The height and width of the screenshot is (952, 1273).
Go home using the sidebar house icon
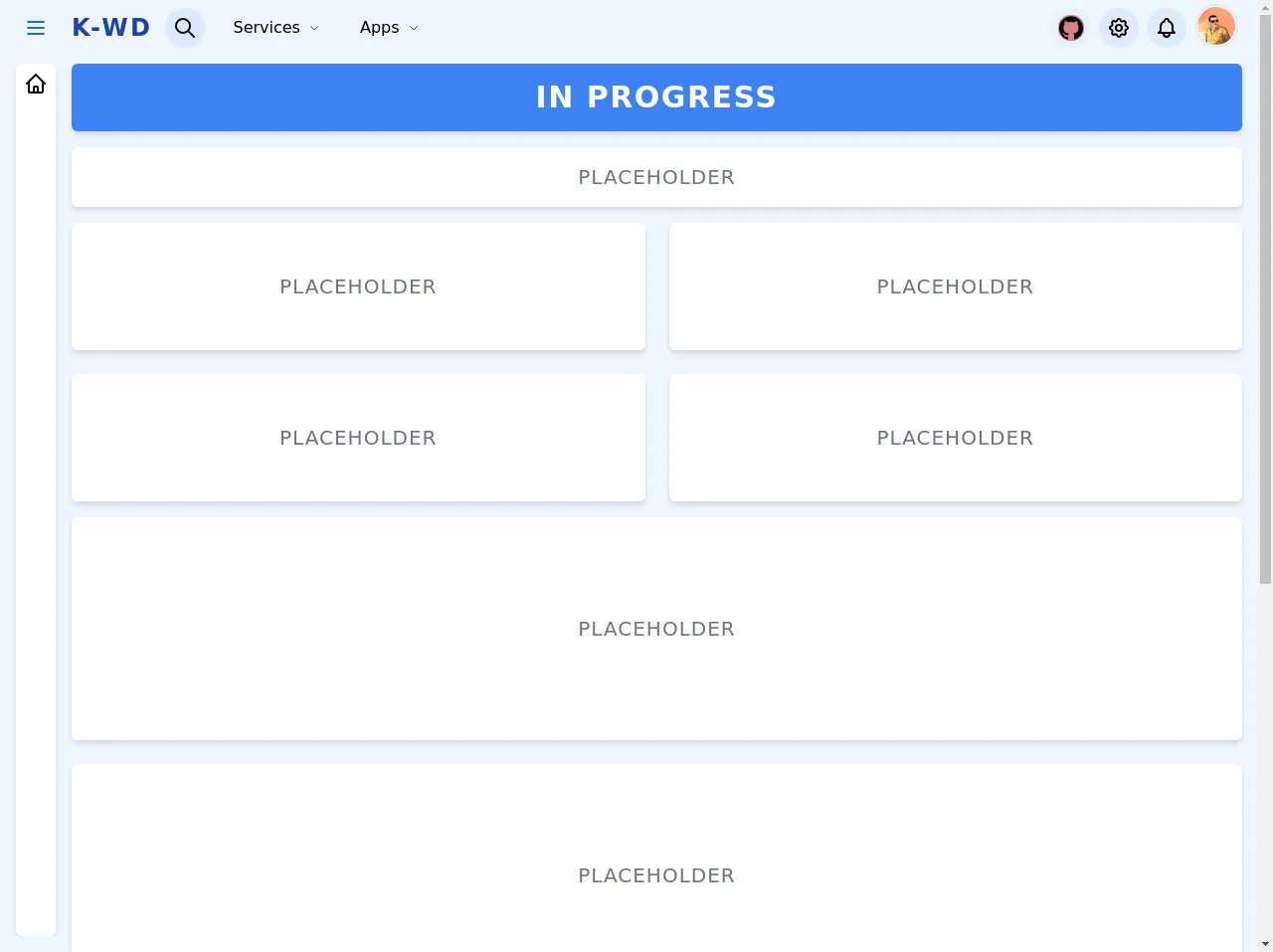[x=36, y=85]
